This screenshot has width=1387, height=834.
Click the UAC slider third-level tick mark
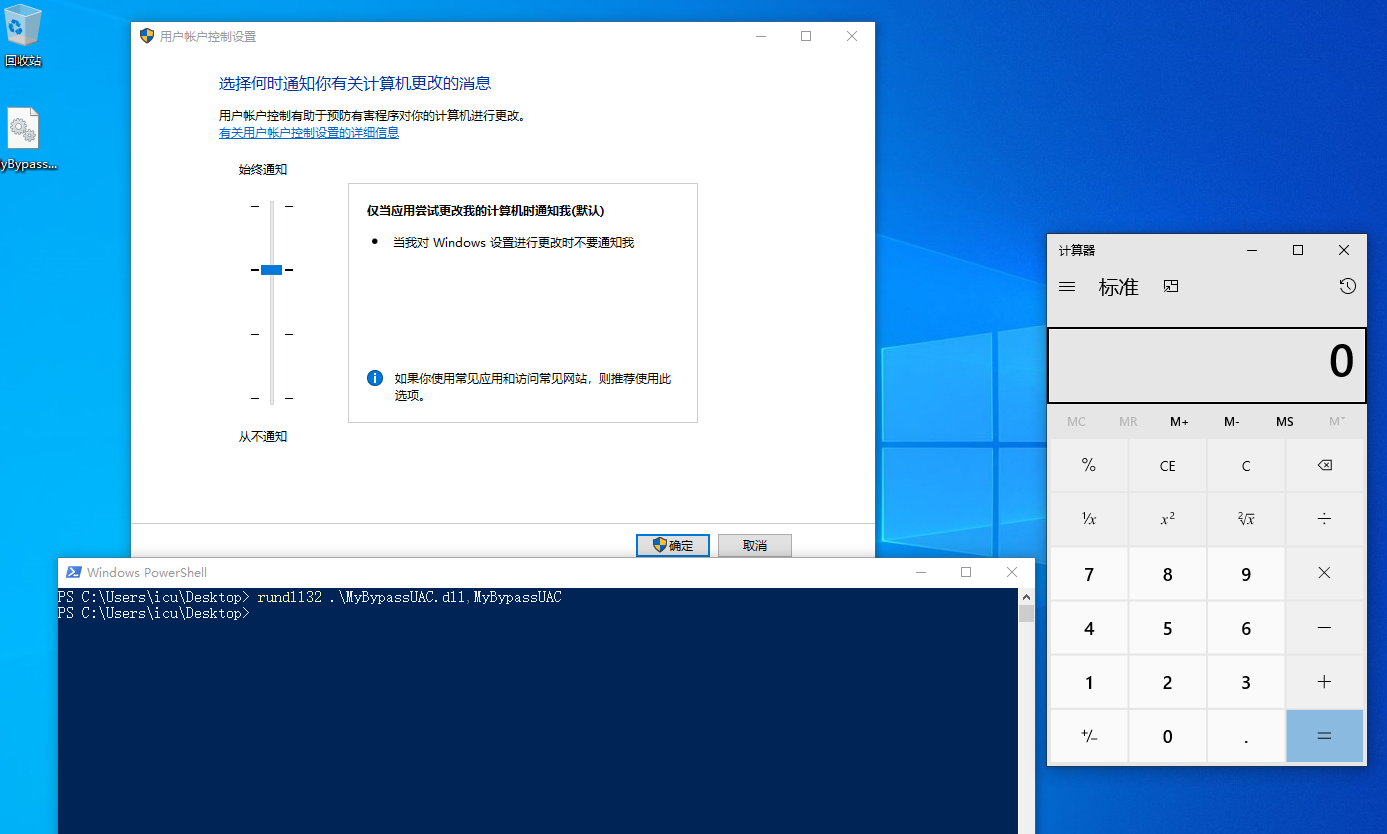[271, 334]
